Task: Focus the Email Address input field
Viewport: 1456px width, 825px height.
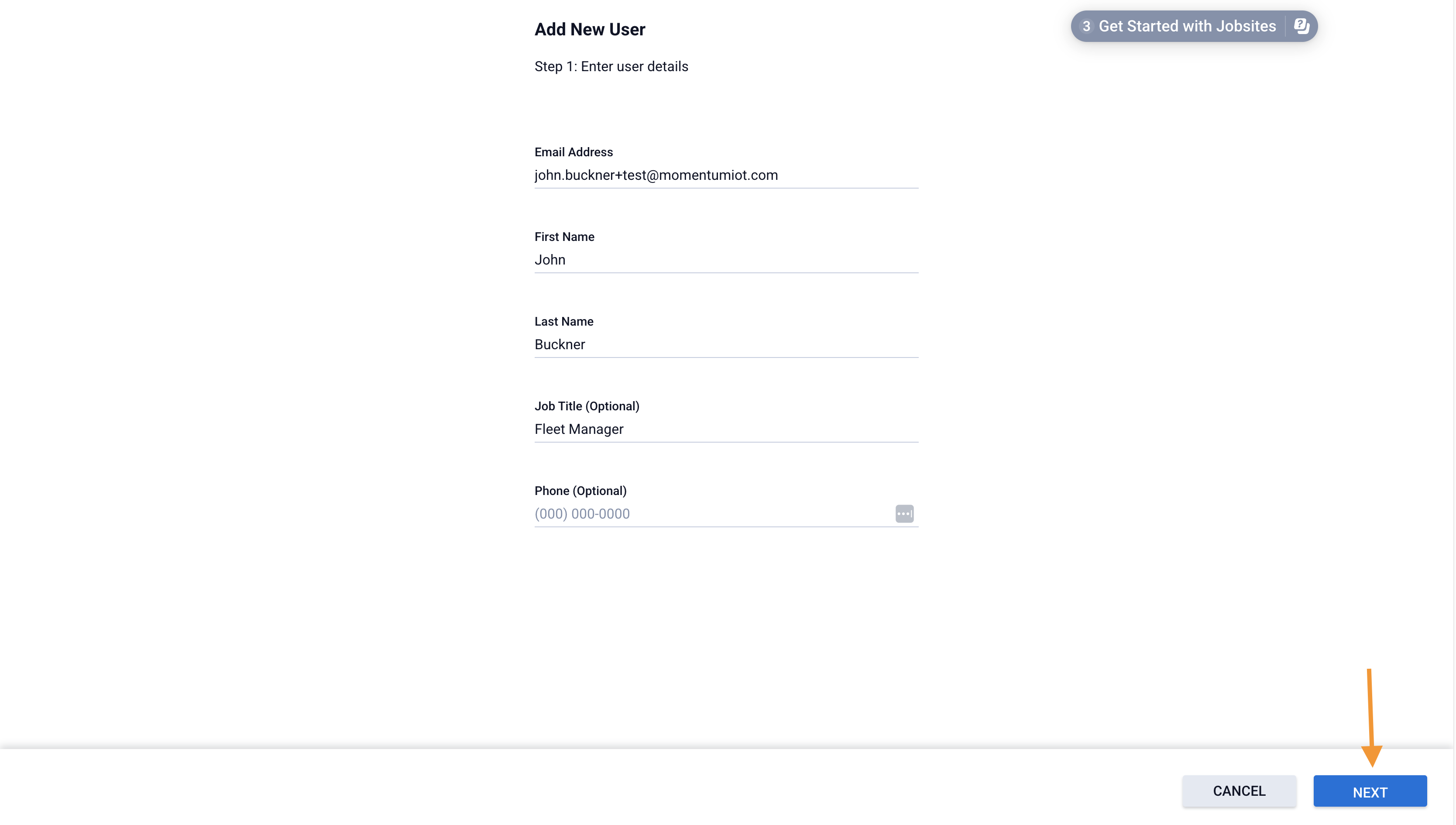Action: [726, 175]
